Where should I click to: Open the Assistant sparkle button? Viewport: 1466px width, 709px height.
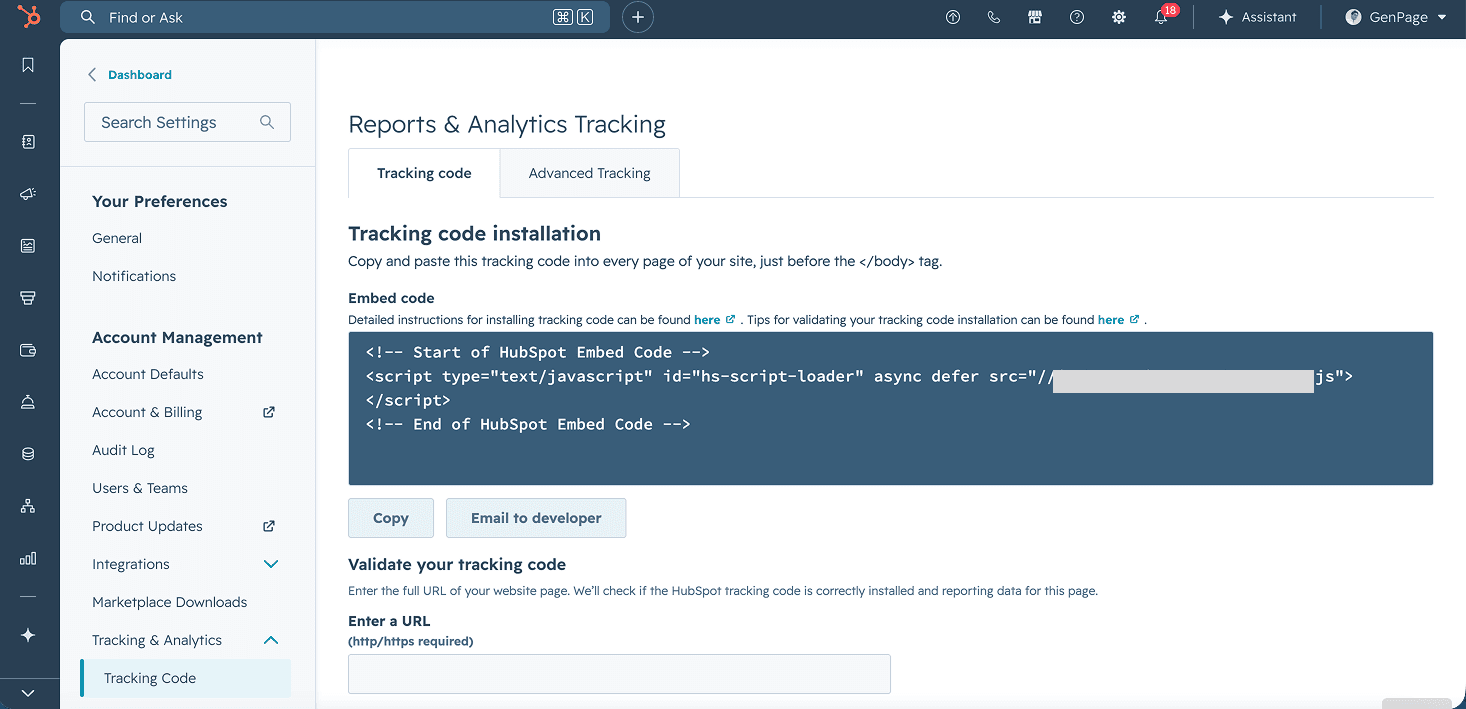coord(1257,17)
